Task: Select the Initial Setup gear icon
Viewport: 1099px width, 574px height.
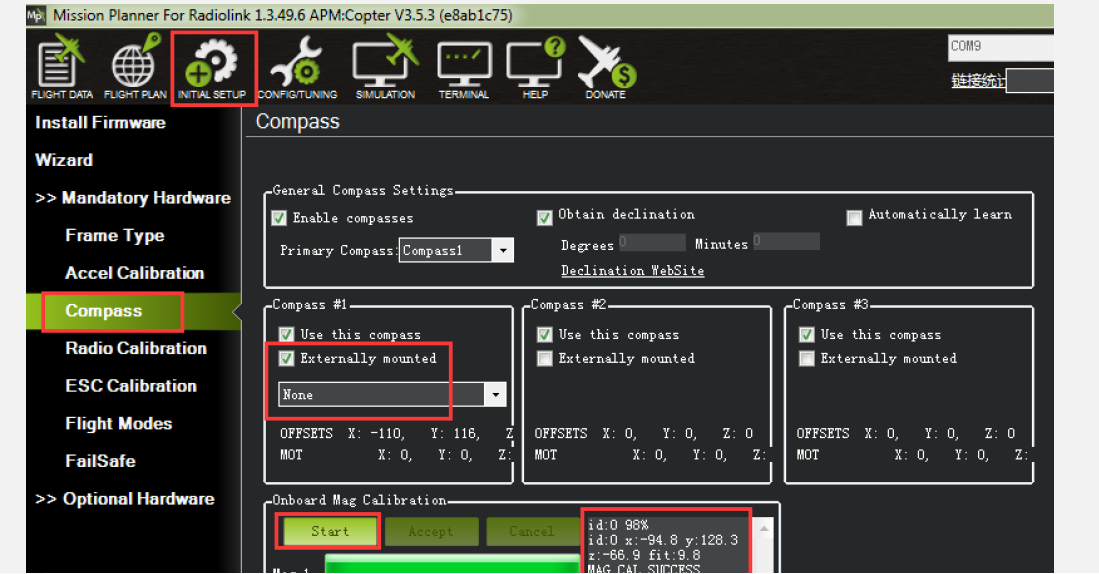Action: click(x=212, y=67)
